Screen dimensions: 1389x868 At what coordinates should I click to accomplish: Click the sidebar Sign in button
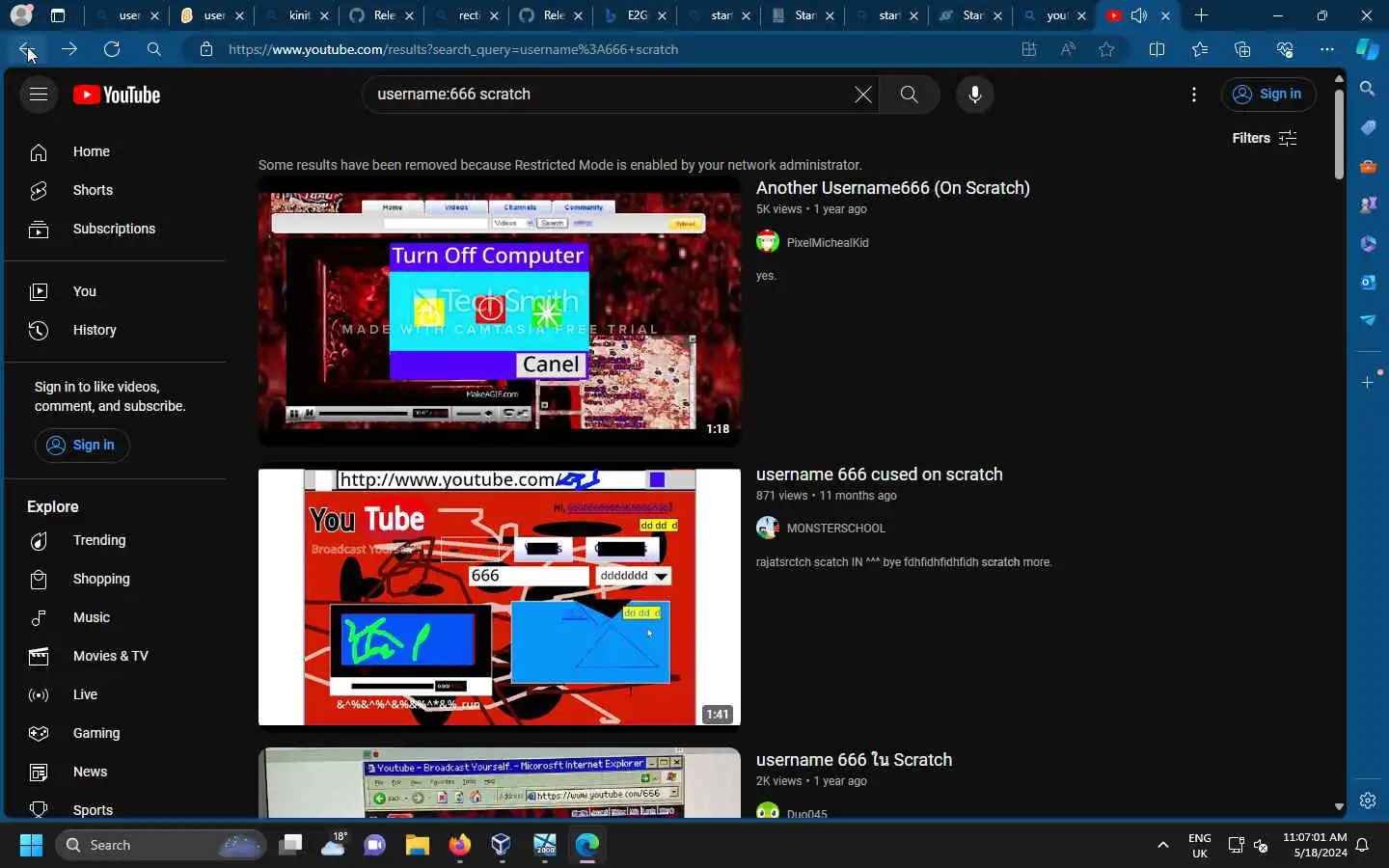coord(82,445)
